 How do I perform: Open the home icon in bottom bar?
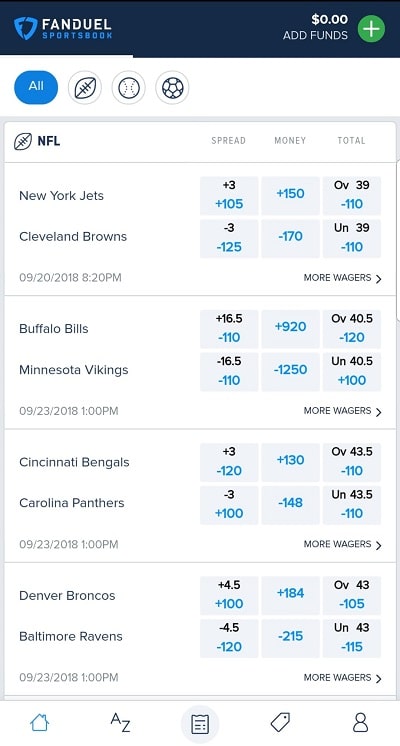pyautogui.click(x=39, y=723)
